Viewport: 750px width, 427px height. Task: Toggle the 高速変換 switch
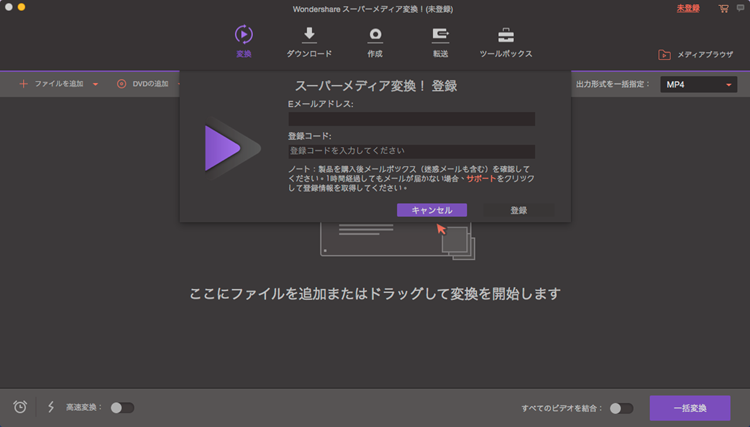[x=122, y=407]
